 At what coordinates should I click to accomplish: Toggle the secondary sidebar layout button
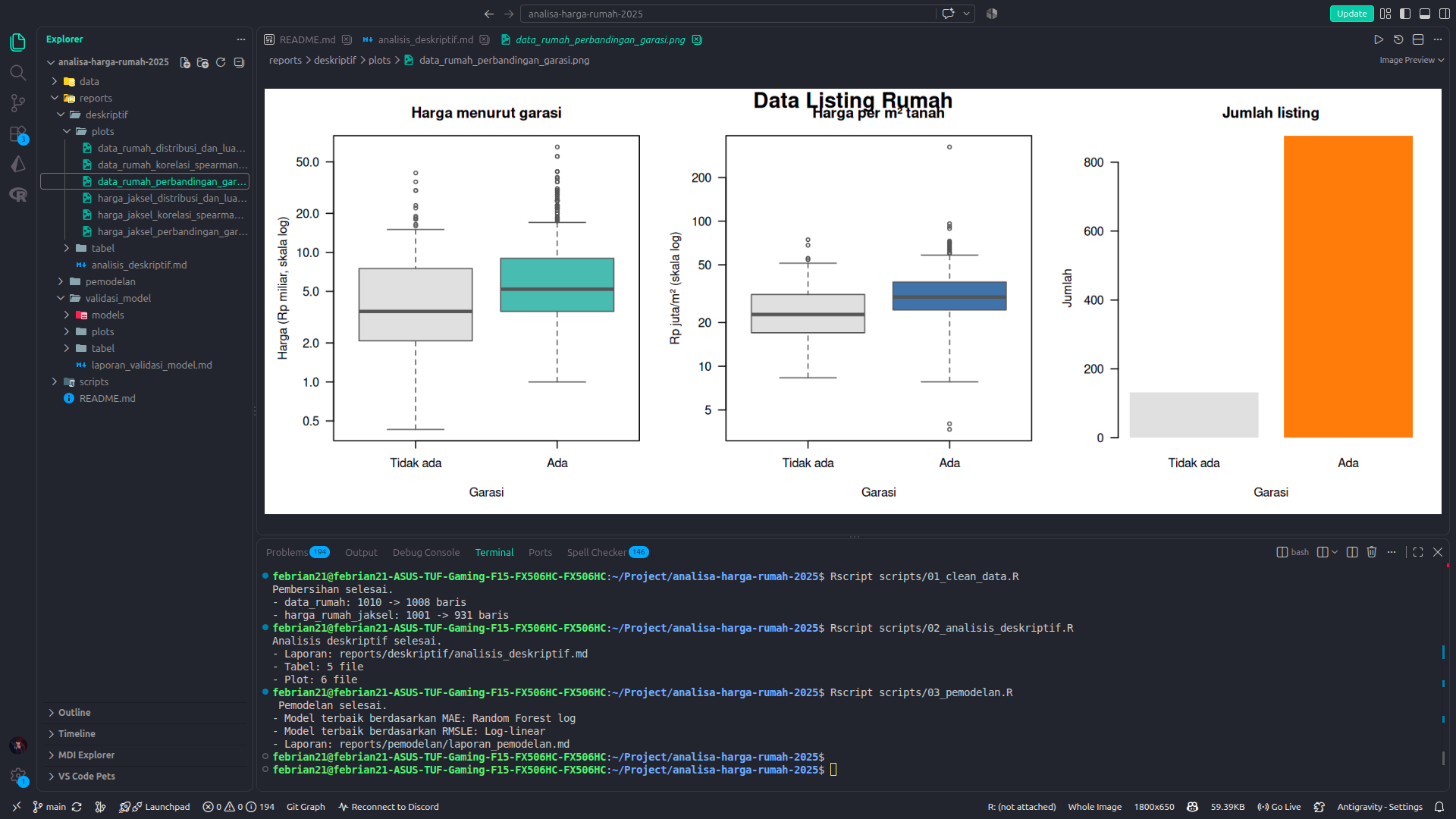[x=1445, y=14]
